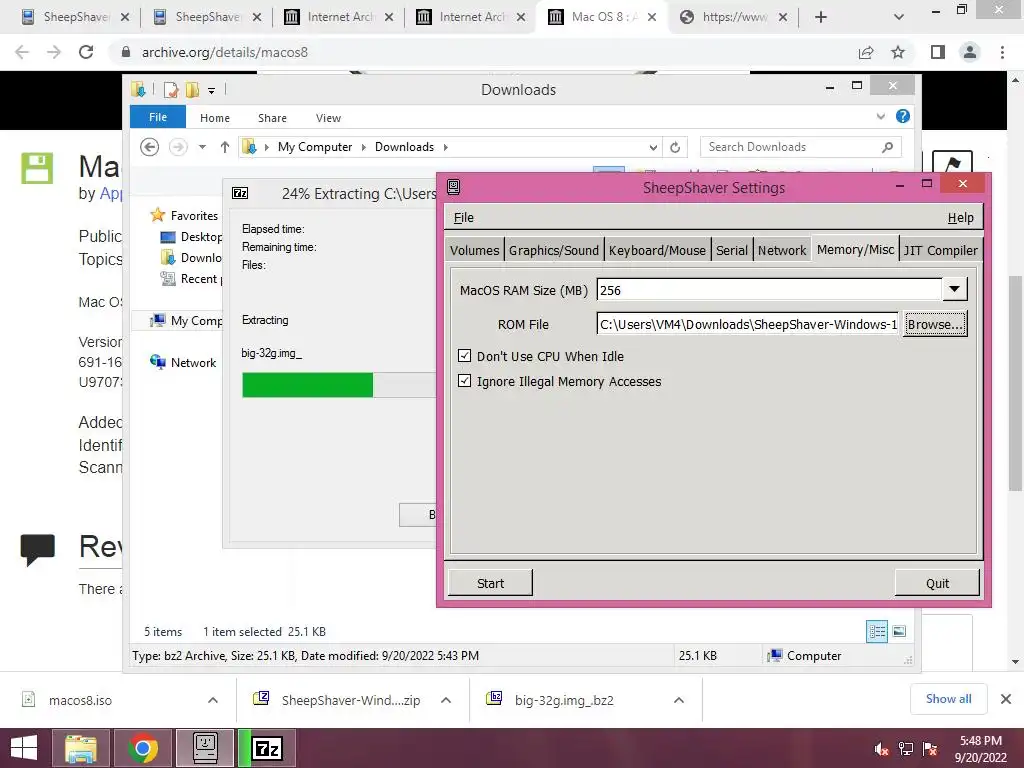This screenshot has height=768, width=1024.
Task: Click the network tray icon
Action: pyautogui.click(x=906, y=749)
